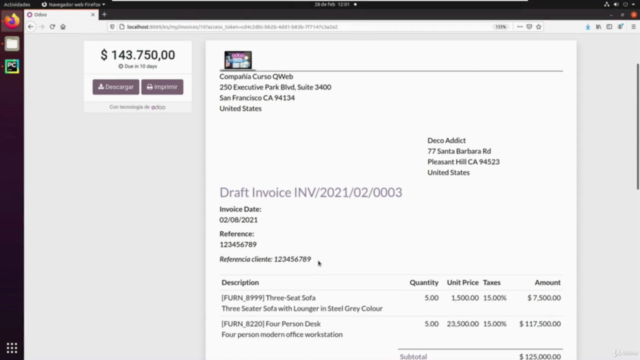
Task: Click the 23,500.00 unit price cell
Action: tap(462, 324)
